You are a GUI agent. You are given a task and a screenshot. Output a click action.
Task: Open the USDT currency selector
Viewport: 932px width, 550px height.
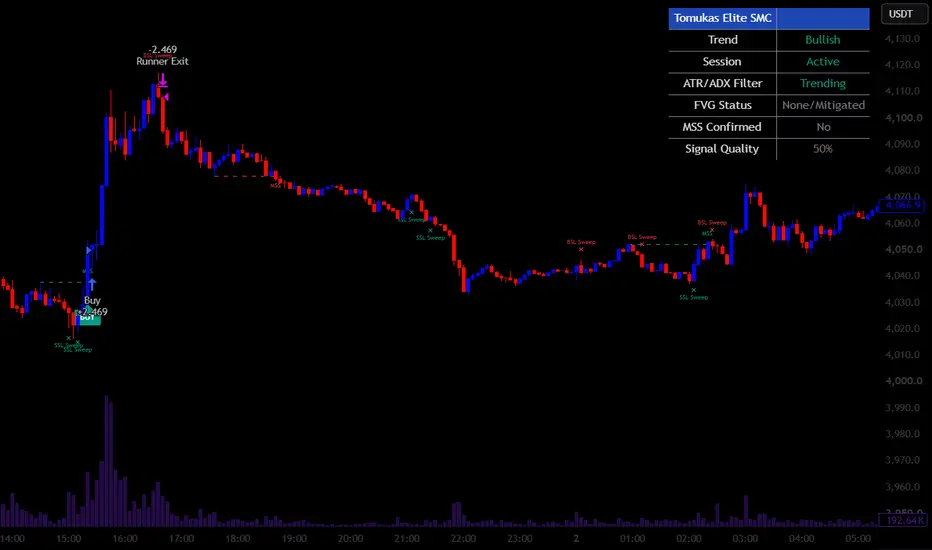click(903, 14)
